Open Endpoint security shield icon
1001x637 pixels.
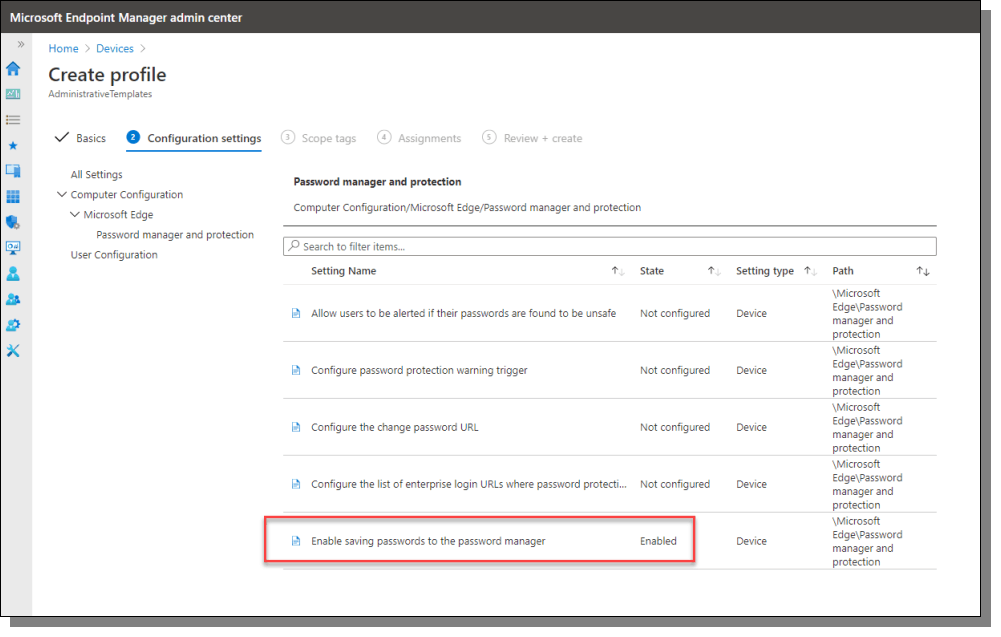click(x=13, y=222)
